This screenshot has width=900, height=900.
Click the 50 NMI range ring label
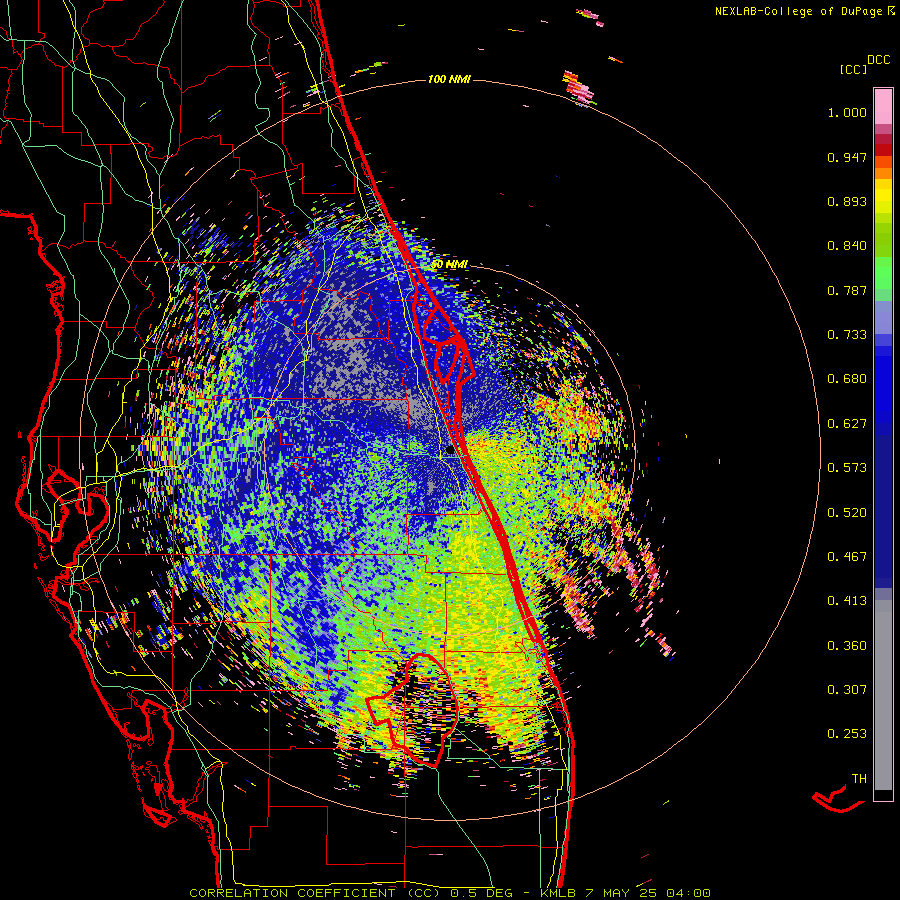[x=449, y=265]
